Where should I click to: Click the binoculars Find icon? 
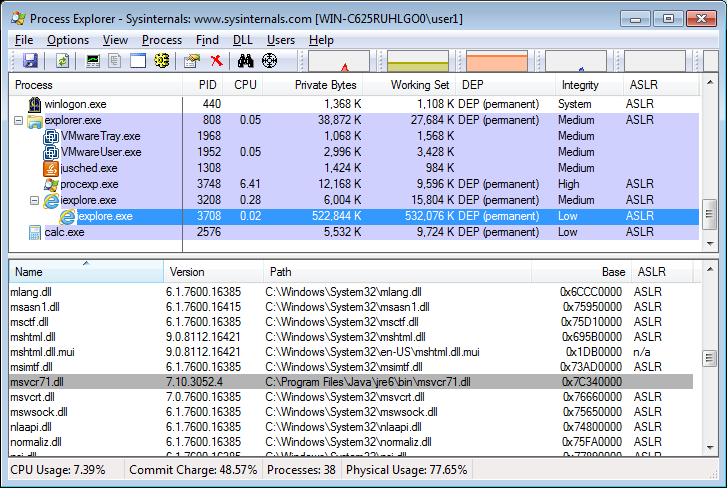(x=247, y=61)
